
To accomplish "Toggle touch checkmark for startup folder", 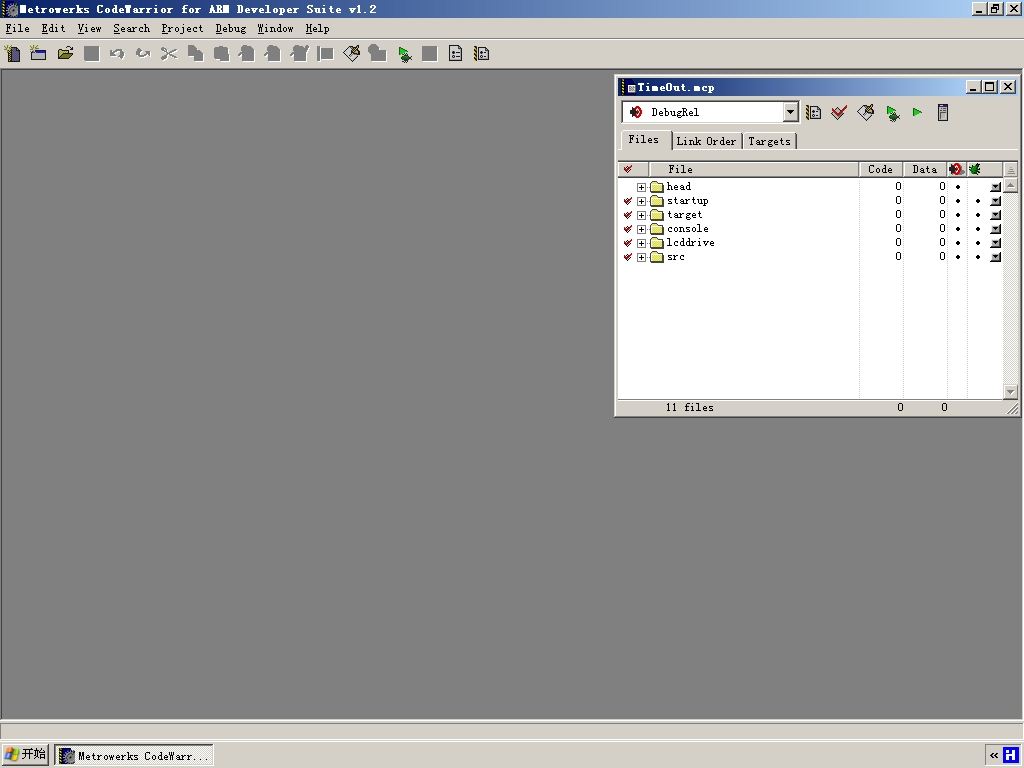I will [628, 201].
